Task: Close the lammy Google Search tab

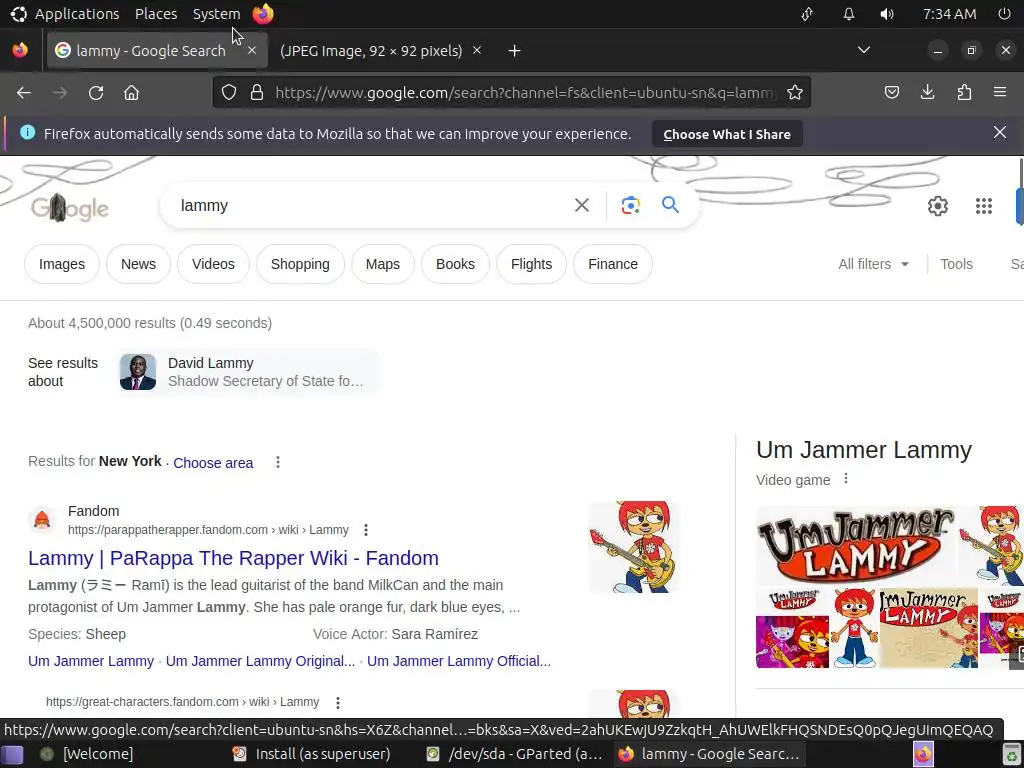Action: (x=252, y=50)
